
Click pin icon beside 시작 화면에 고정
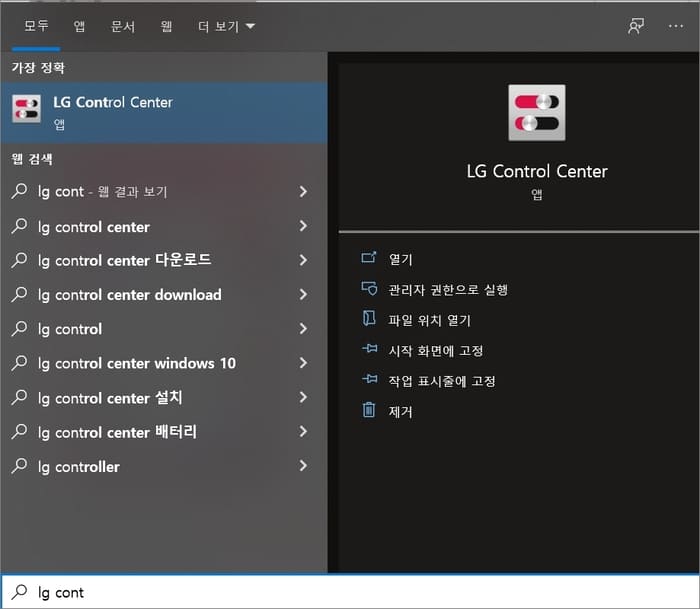(370, 348)
